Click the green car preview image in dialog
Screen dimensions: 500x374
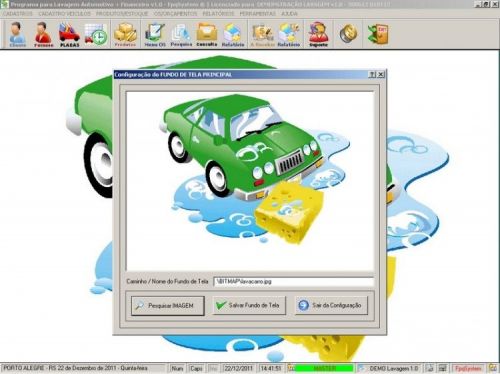tap(250, 181)
